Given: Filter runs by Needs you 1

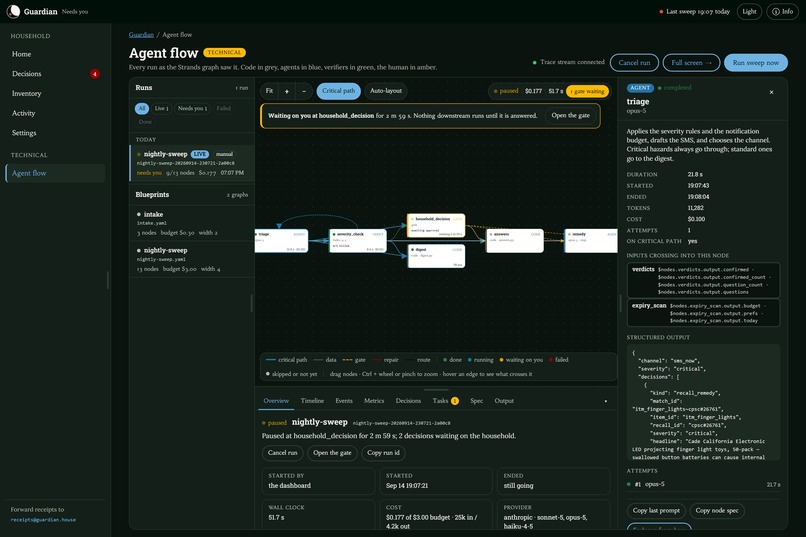Looking at the screenshot, I should point(192,108).
